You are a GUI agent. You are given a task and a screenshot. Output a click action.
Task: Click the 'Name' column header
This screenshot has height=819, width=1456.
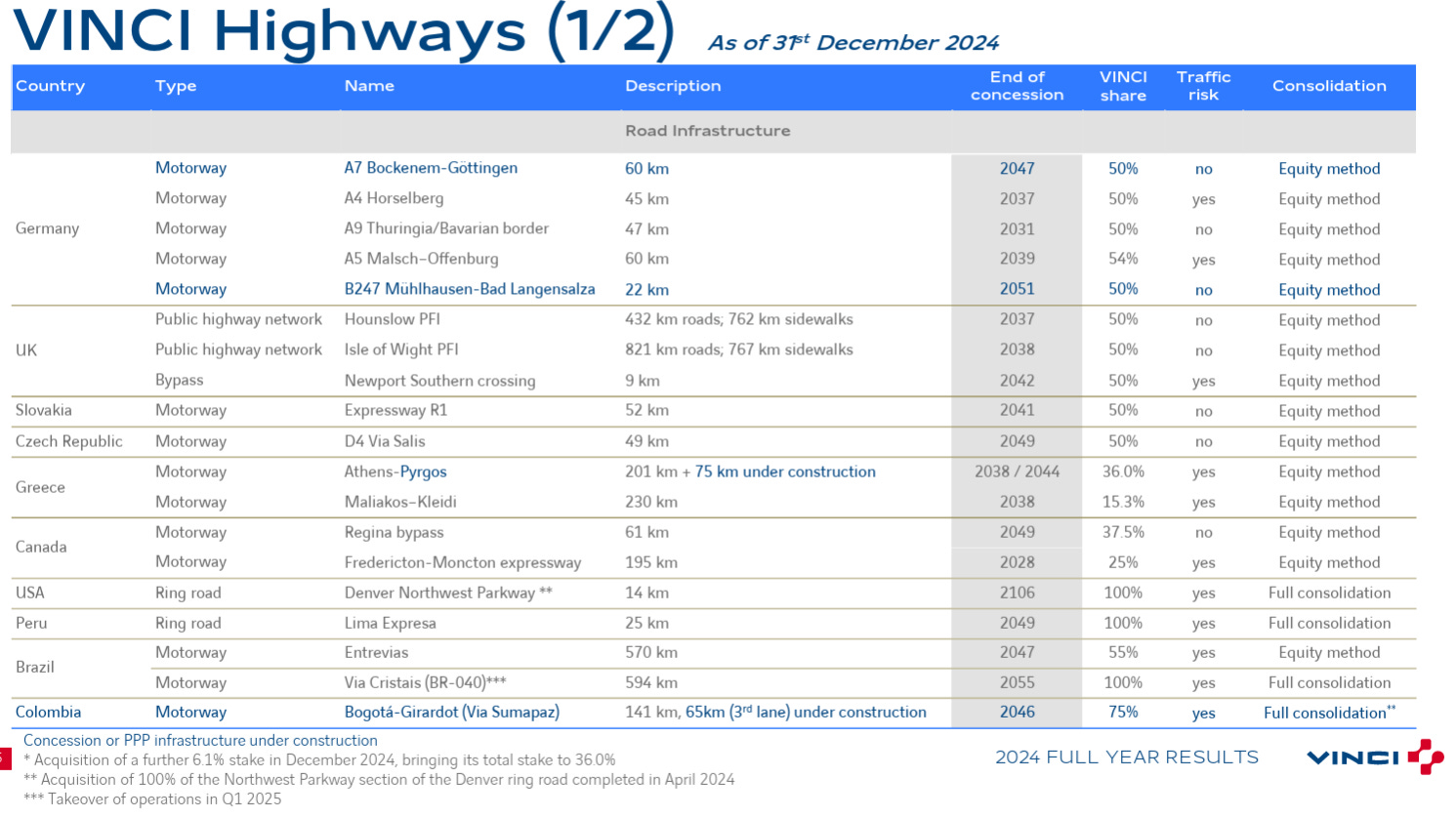[x=369, y=86]
